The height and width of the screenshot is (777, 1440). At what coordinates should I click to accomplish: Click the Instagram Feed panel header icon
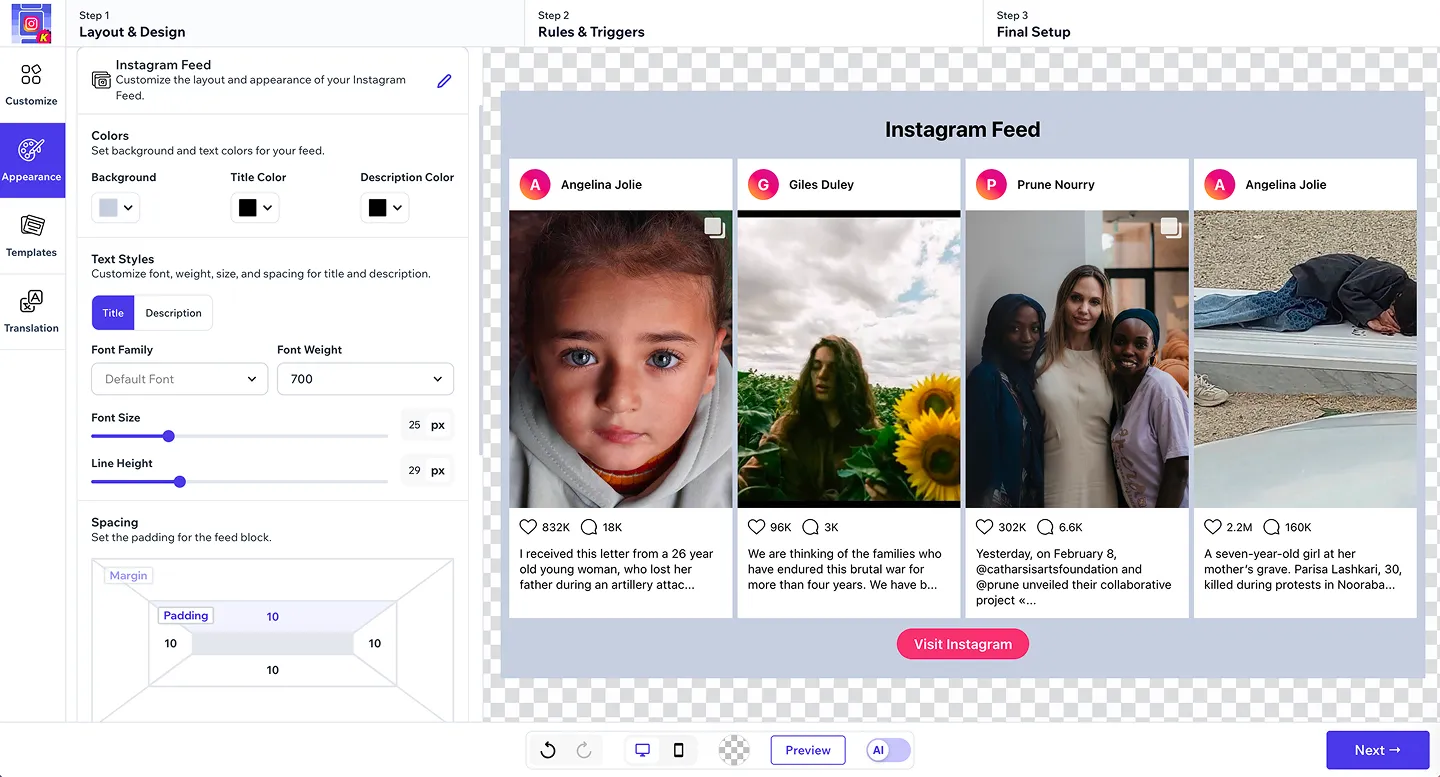point(101,80)
